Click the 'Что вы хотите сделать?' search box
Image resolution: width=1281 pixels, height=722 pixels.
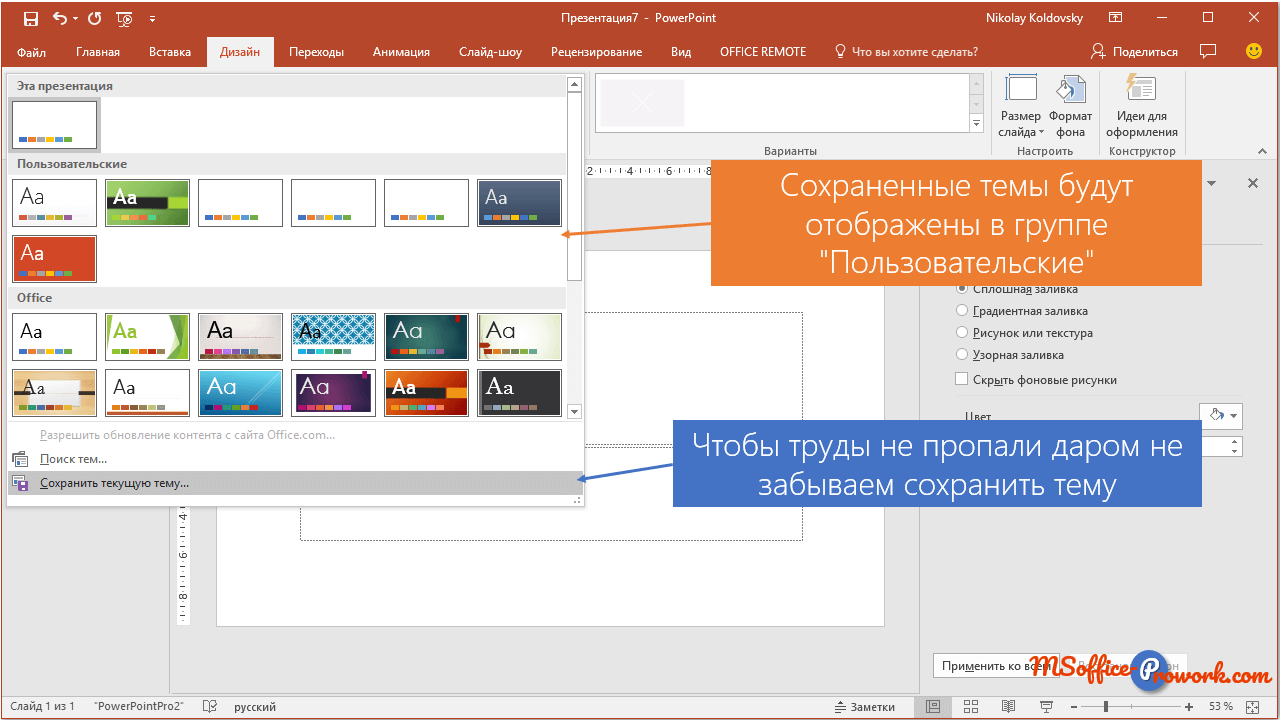click(x=906, y=52)
